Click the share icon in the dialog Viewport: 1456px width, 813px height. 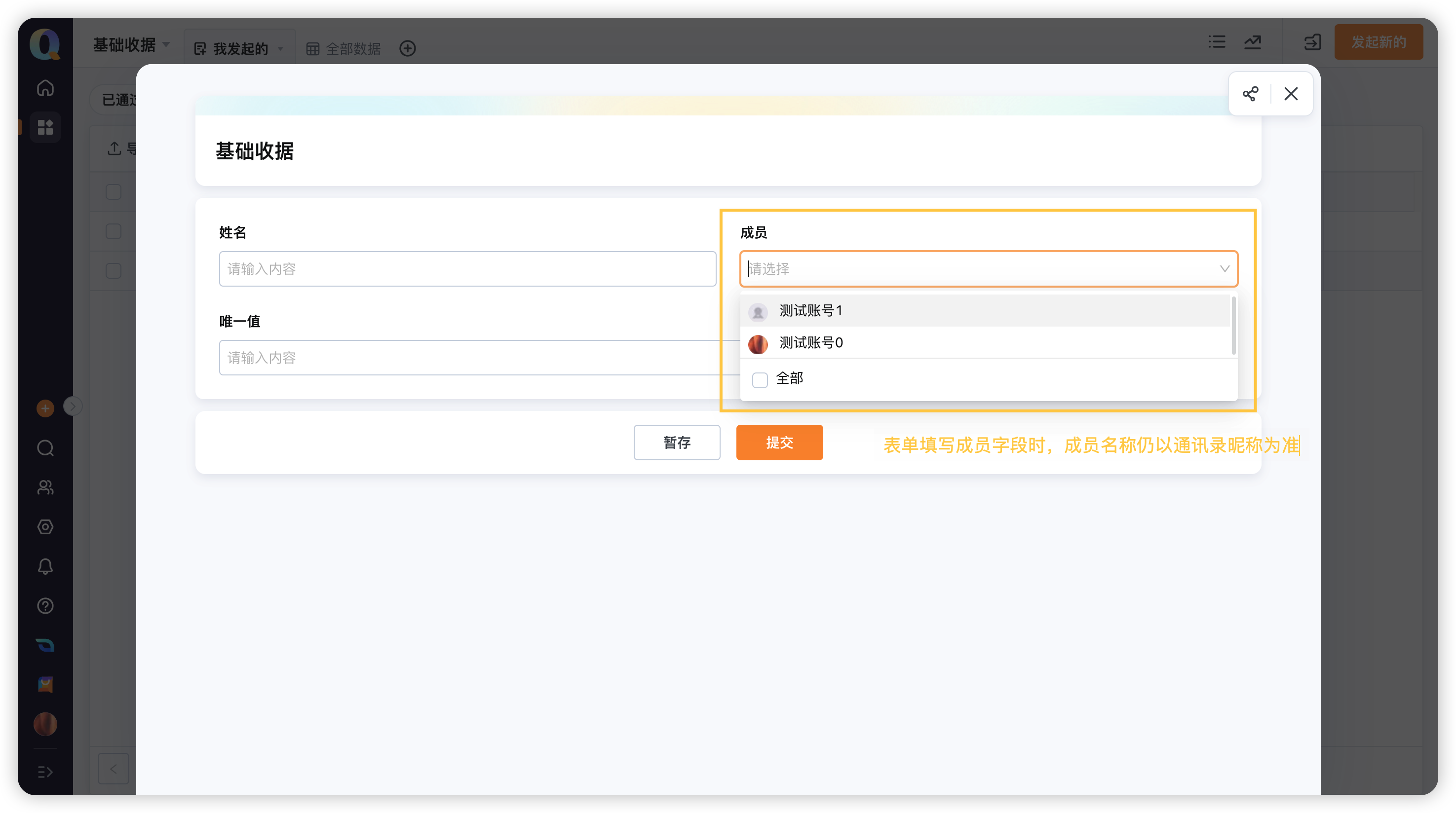pyautogui.click(x=1250, y=94)
